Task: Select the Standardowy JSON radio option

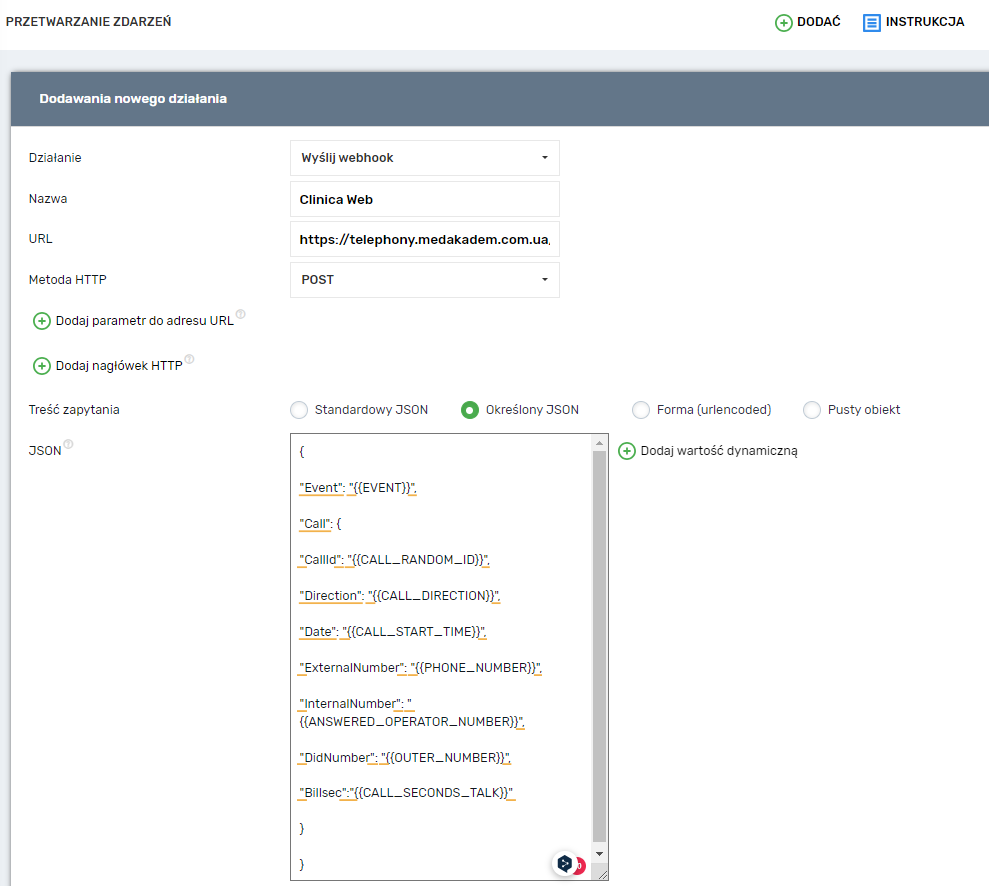Action: tap(299, 410)
